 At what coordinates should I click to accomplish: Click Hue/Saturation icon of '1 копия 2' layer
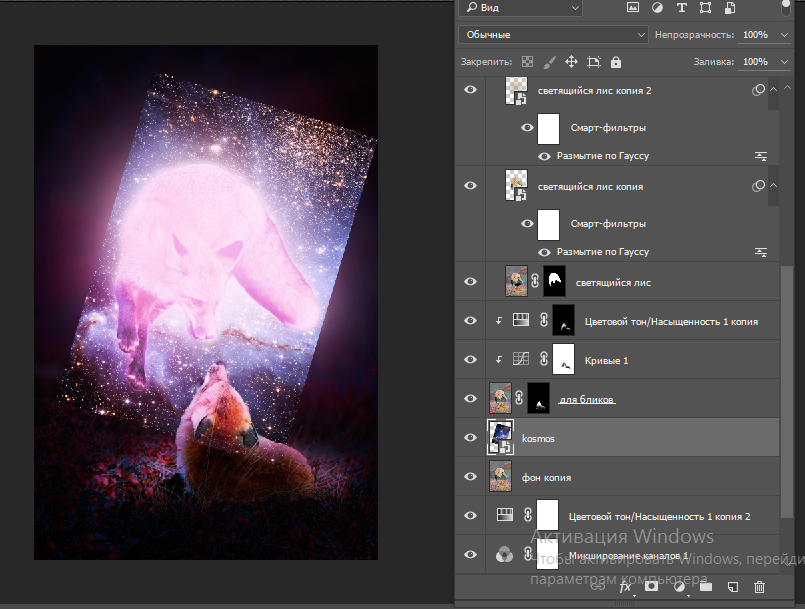tap(505, 515)
